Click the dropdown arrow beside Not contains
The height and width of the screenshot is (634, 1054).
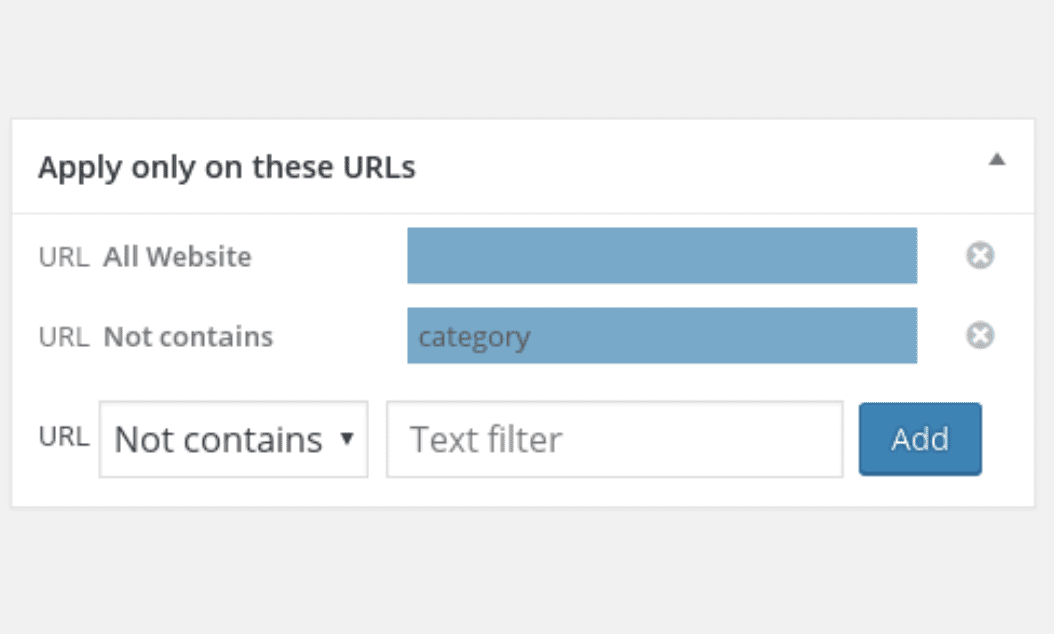pos(347,439)
